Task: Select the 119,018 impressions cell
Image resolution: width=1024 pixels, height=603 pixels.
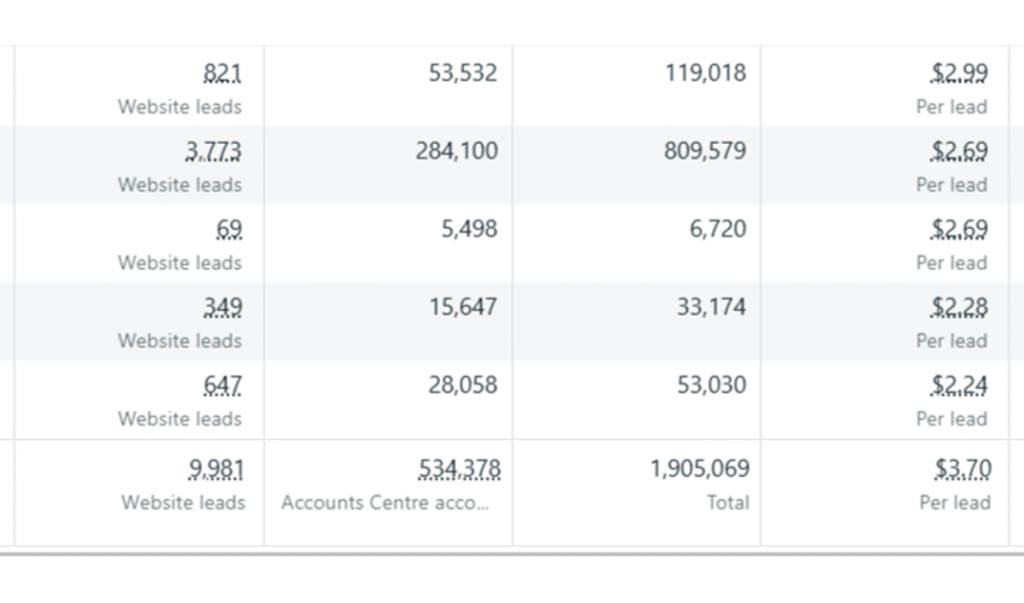Action: (705, 73)
